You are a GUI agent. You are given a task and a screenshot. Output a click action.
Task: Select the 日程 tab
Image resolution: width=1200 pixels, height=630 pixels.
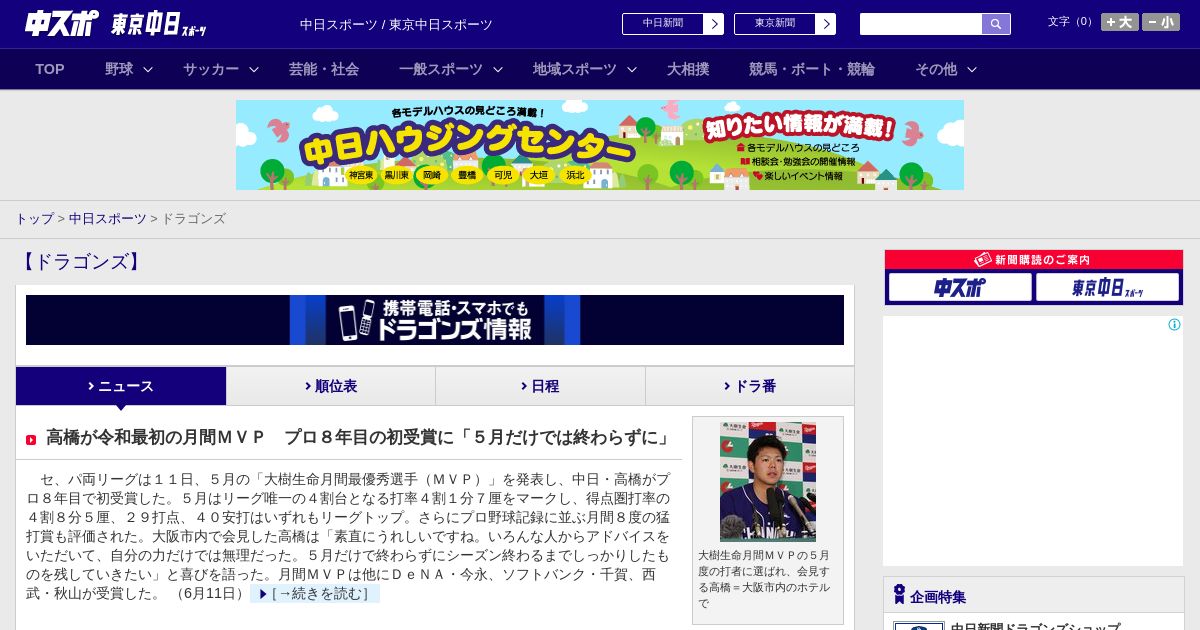(x=540, y=386)
